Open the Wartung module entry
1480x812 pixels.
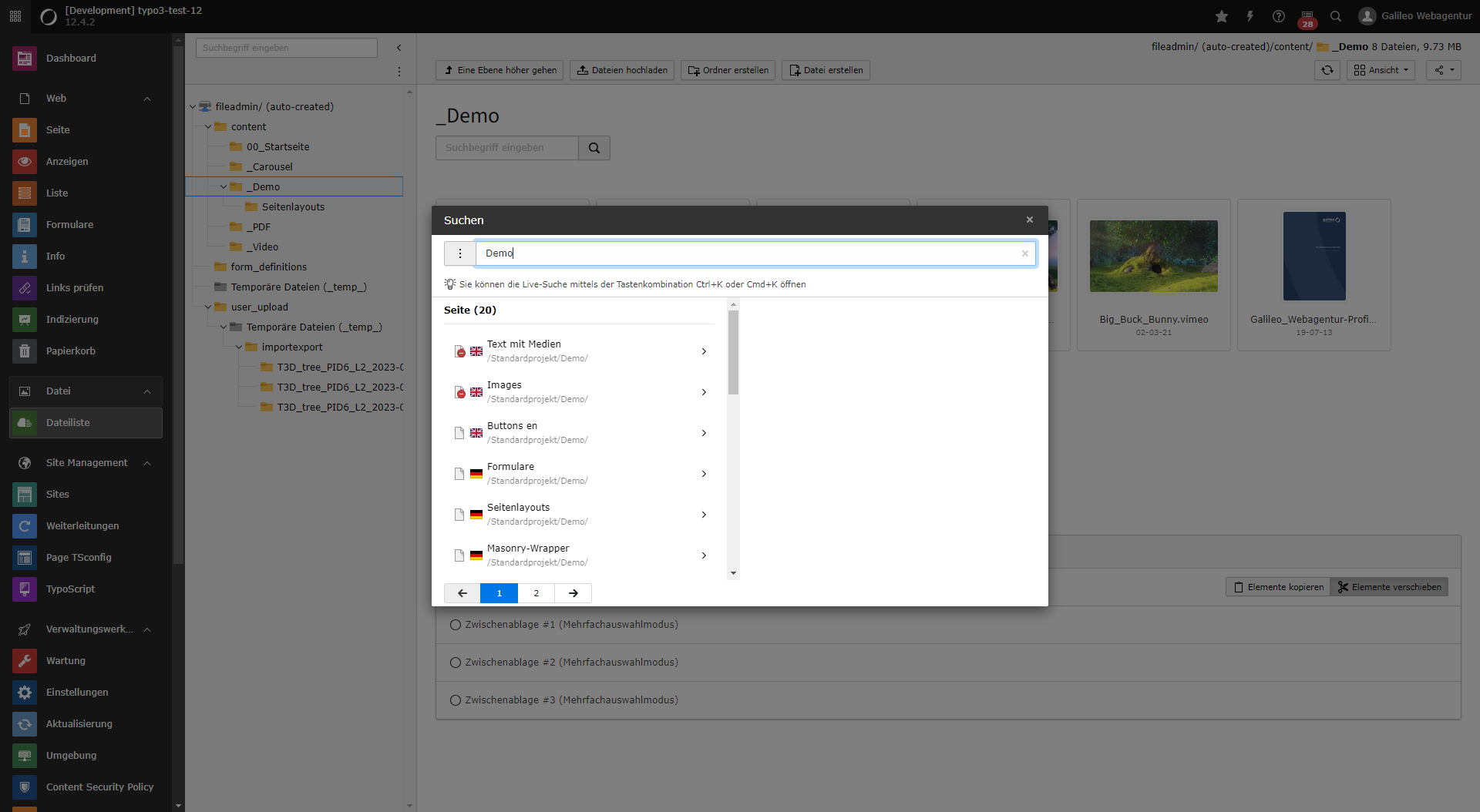tap(66, 661)
